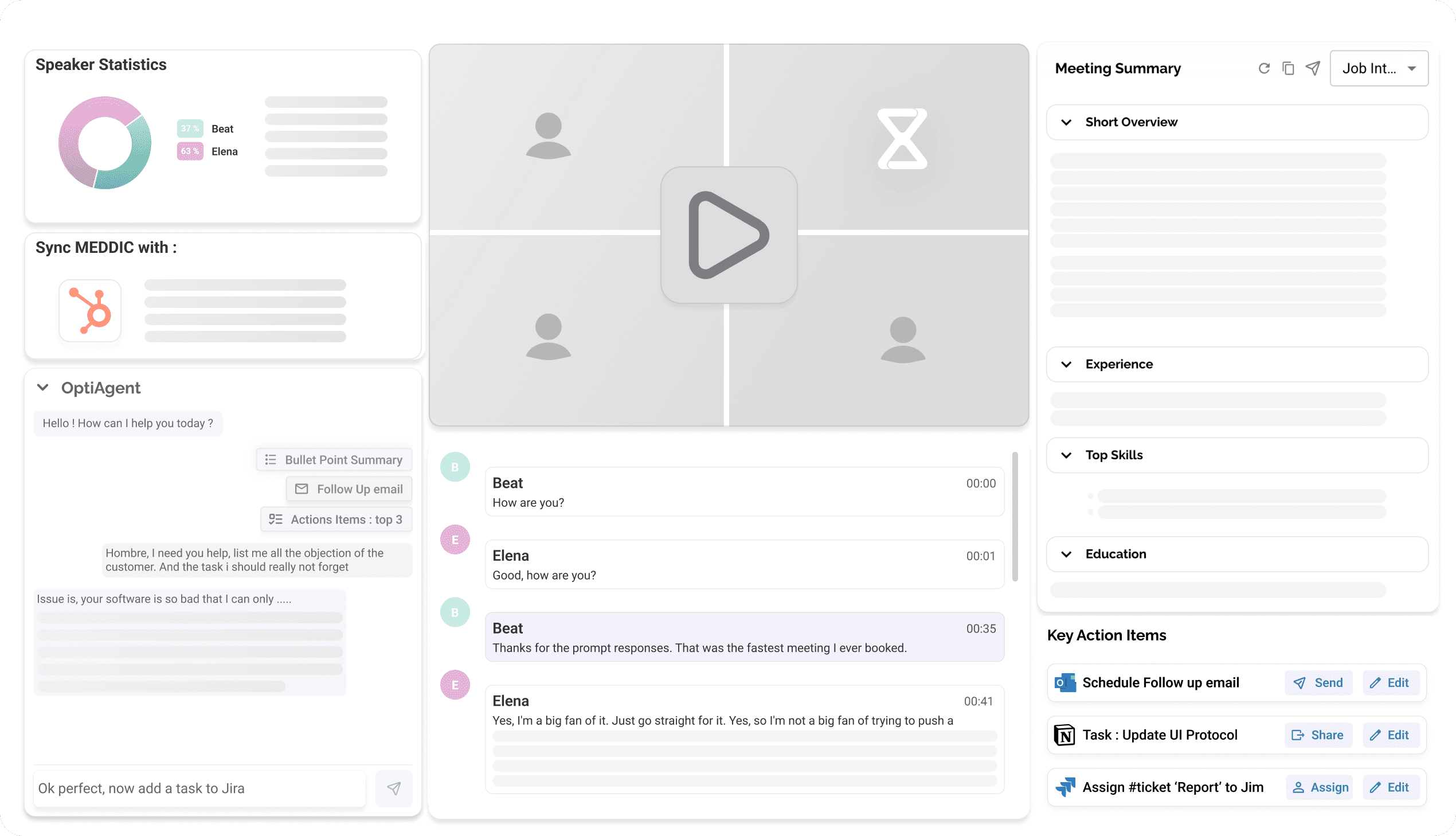1456x836 pixels.
Task: Click the Jira icon by Assign #ticket
Action: tap(1064, 787)
